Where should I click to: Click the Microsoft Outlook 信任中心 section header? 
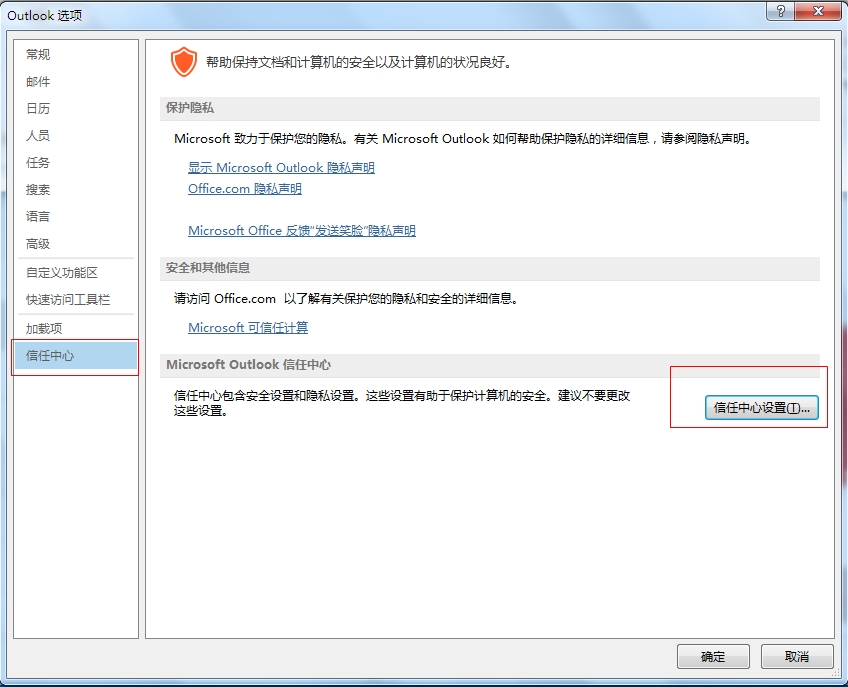click(248, 365)
